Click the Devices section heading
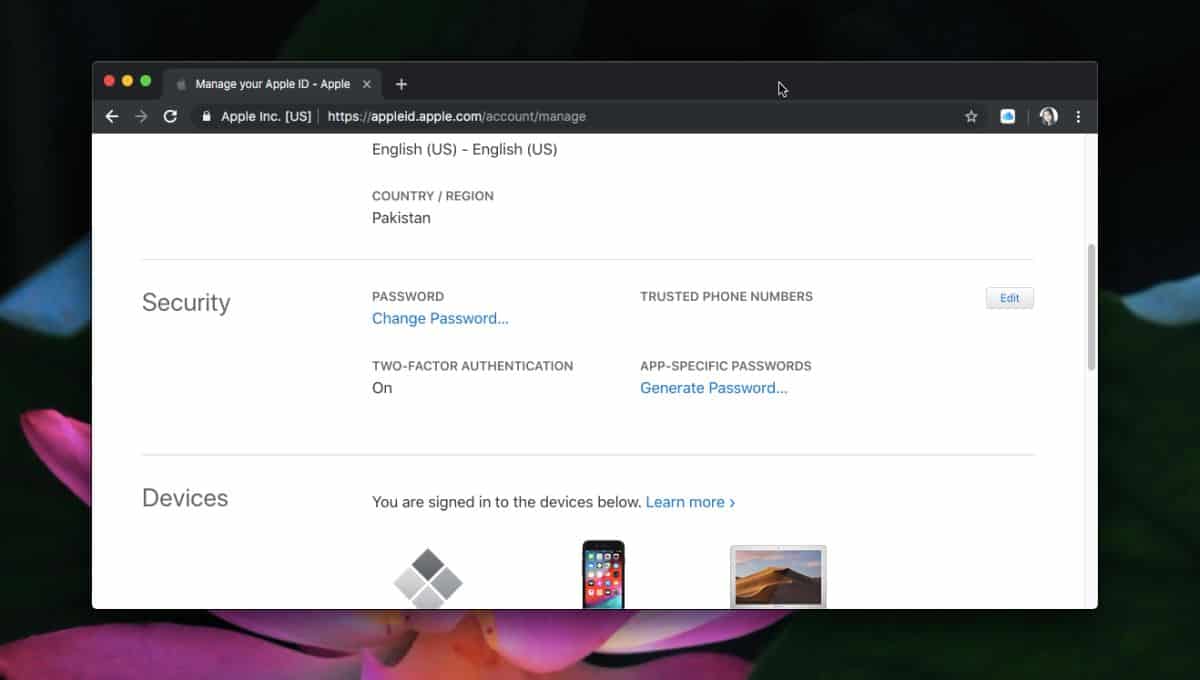The width and height of the screenshot is (1200, 680). 185,498
